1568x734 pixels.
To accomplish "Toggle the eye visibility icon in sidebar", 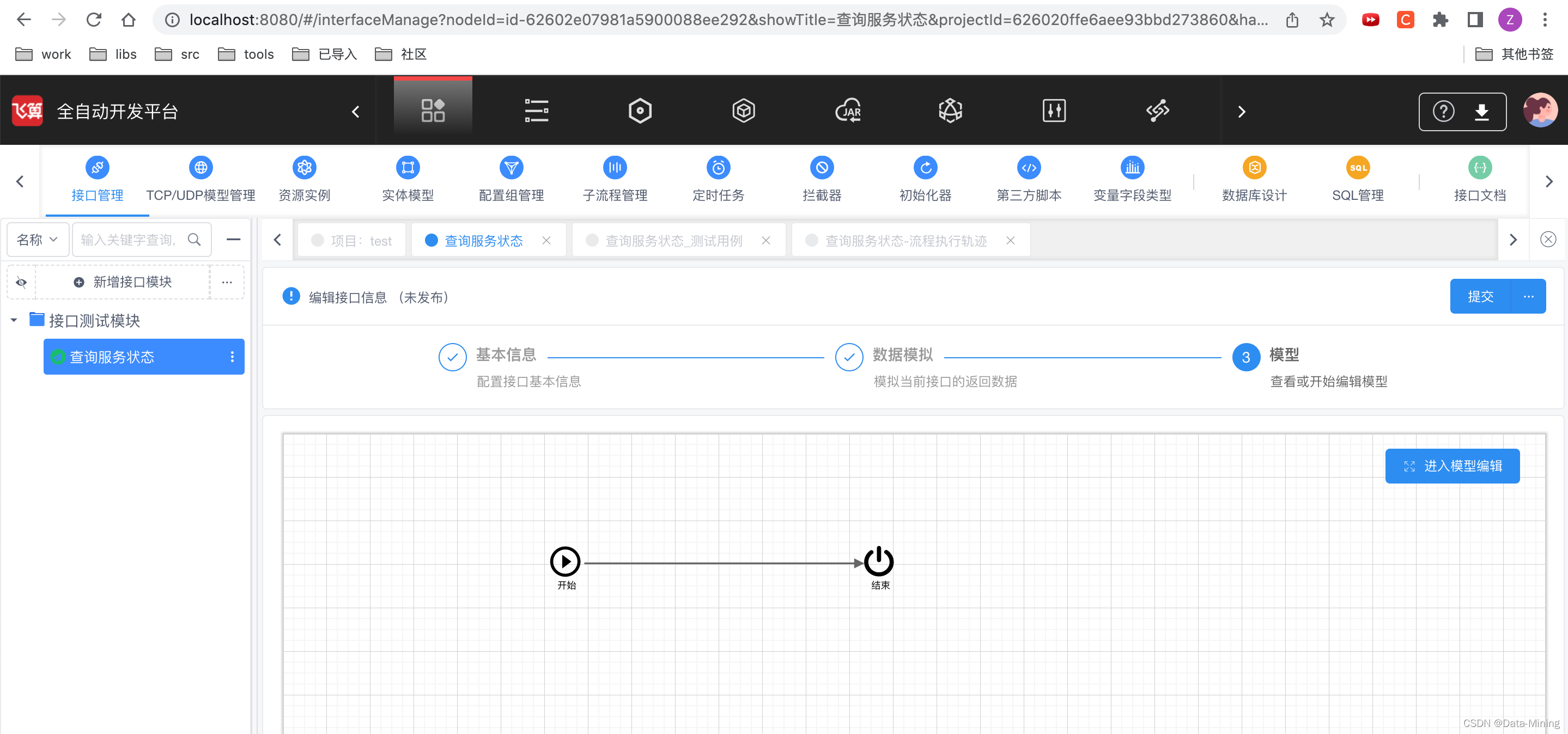I will (x=21, y=282).
